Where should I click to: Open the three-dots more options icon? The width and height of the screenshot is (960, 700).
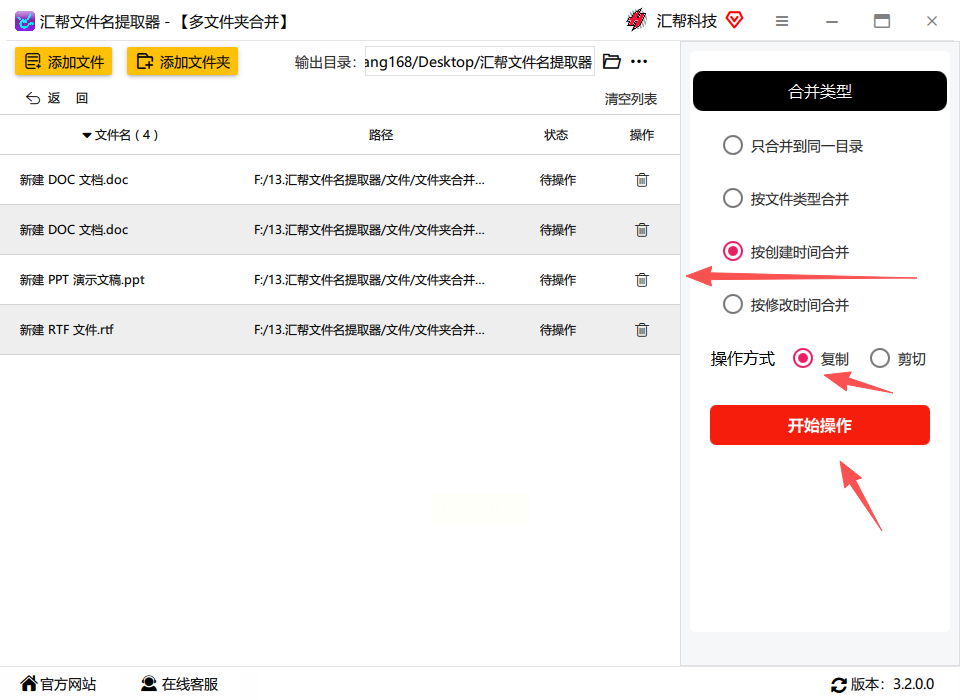pos(639,61)
